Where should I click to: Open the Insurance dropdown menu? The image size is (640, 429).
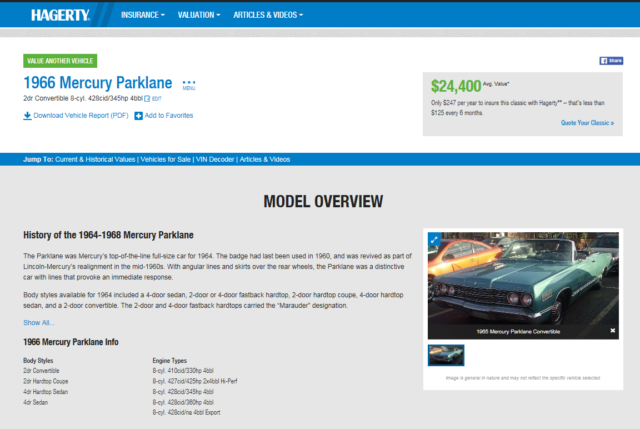coord(142,15)
